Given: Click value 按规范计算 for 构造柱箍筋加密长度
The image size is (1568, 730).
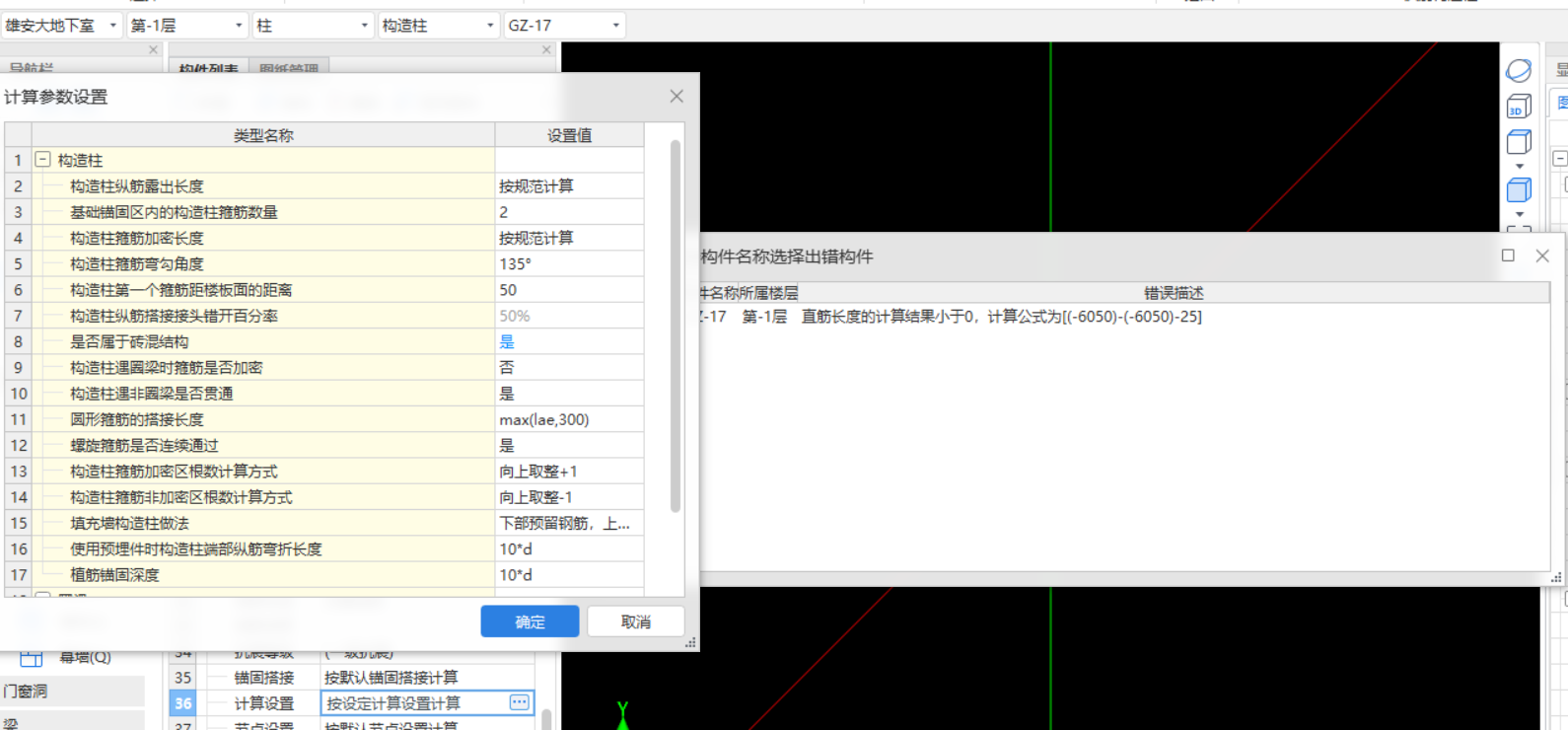Looking at the screenshot, I should 570,238.
